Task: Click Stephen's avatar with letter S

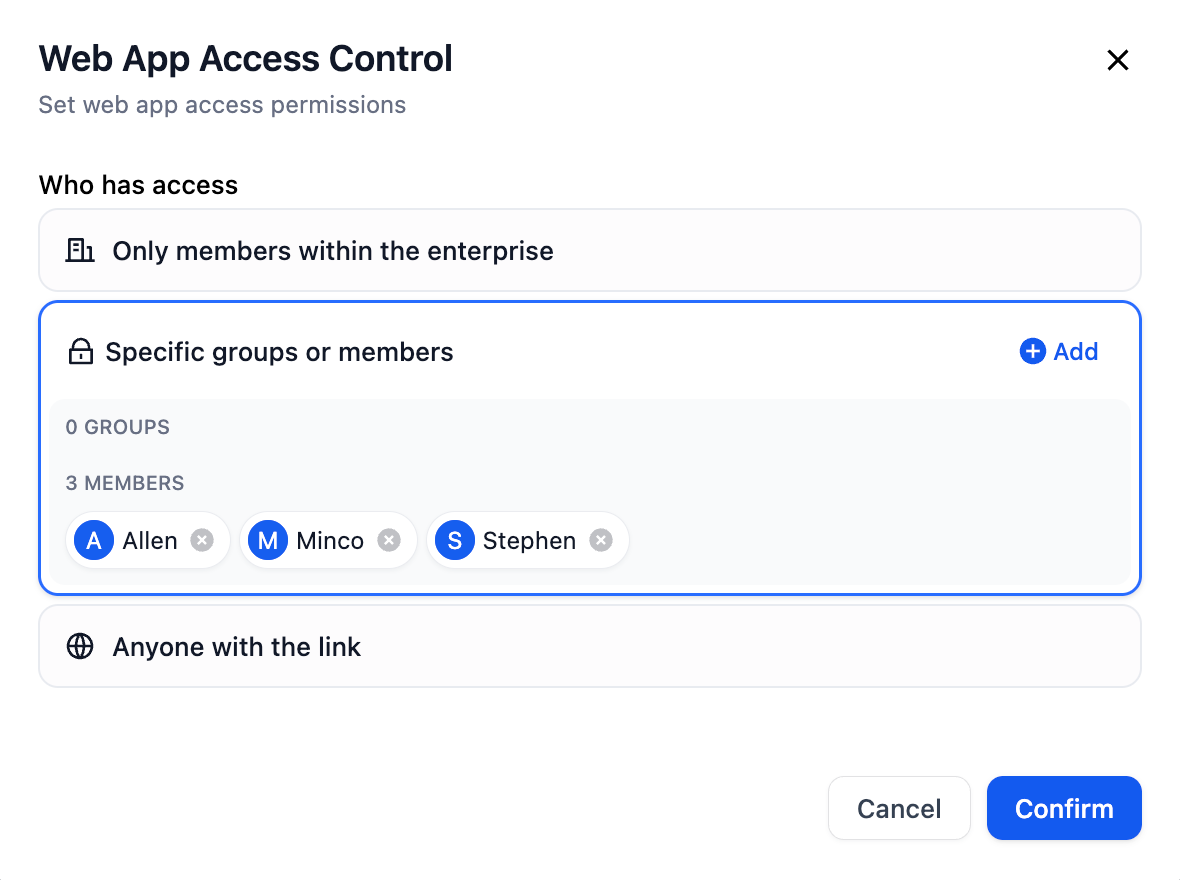Action: click(x=455, y=540)
